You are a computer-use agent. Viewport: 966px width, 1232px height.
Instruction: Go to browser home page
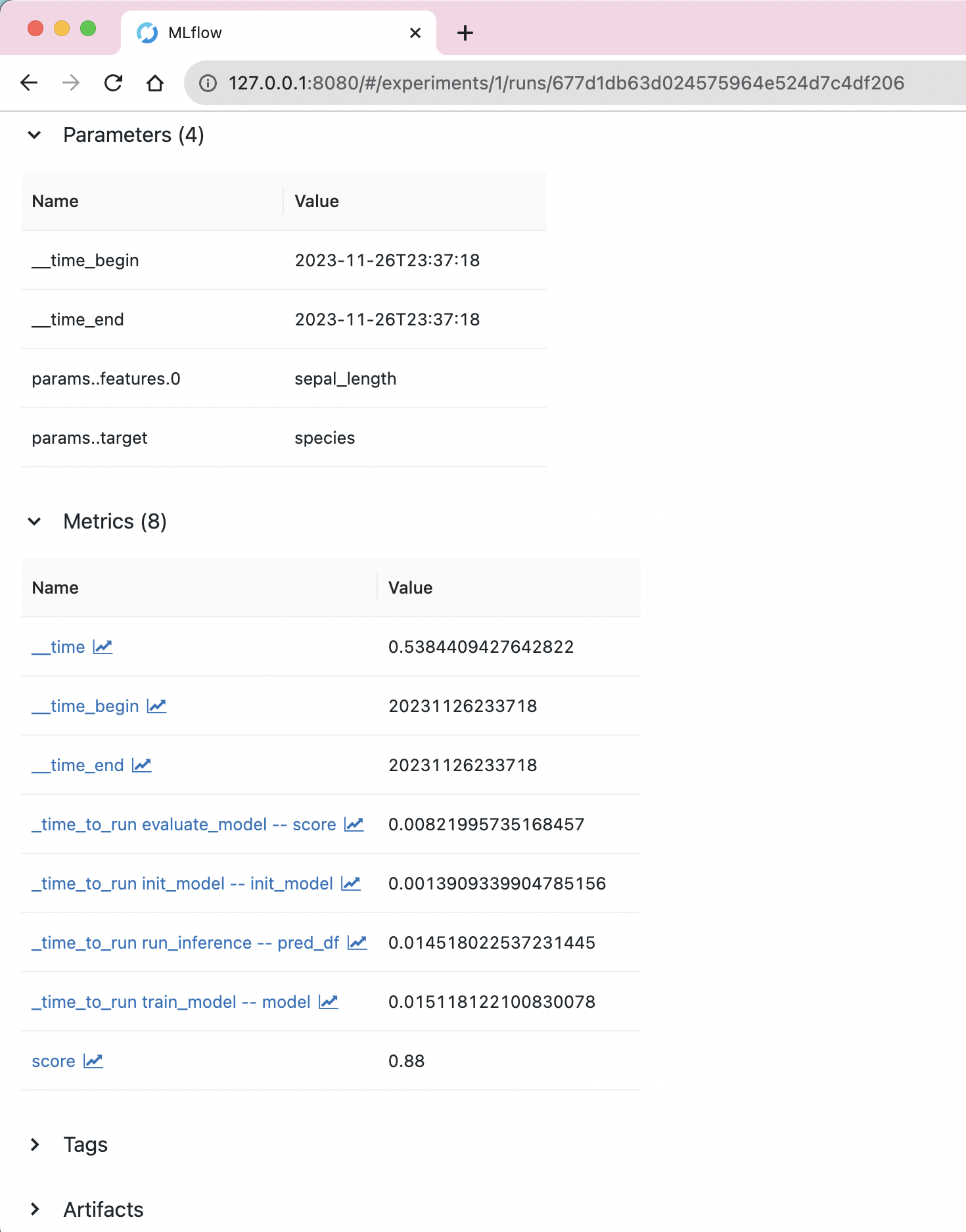pos(155,83)
